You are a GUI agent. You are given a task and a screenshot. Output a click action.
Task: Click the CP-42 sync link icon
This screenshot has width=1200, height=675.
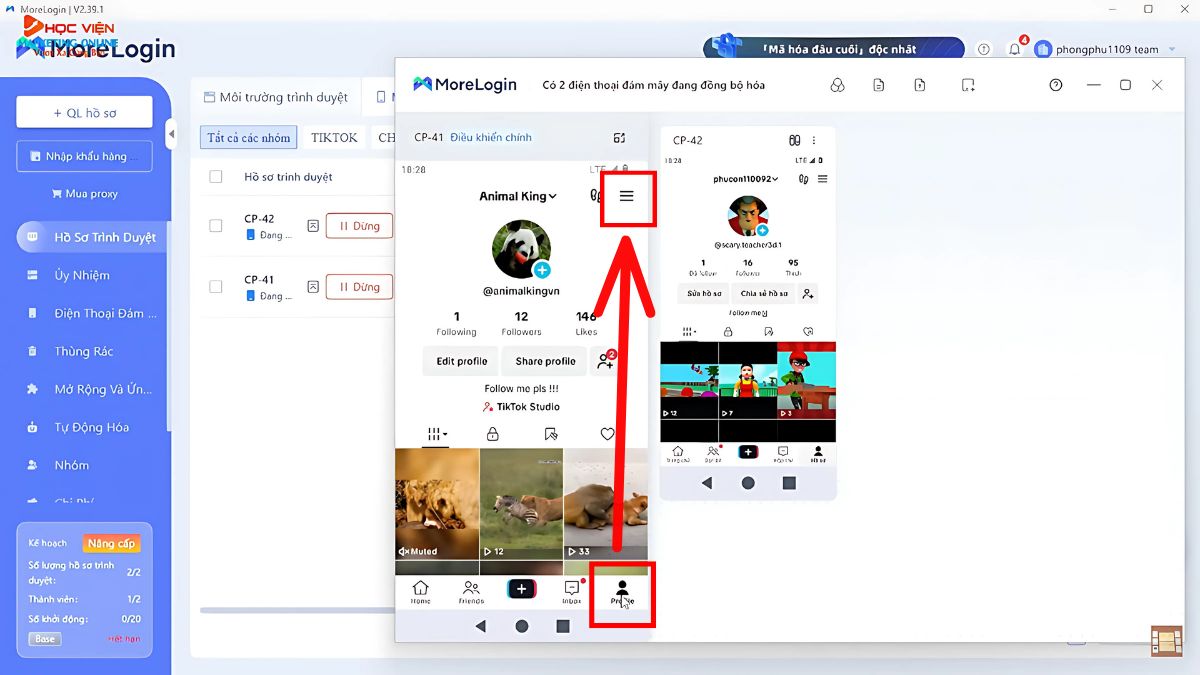tap(795, 140)
